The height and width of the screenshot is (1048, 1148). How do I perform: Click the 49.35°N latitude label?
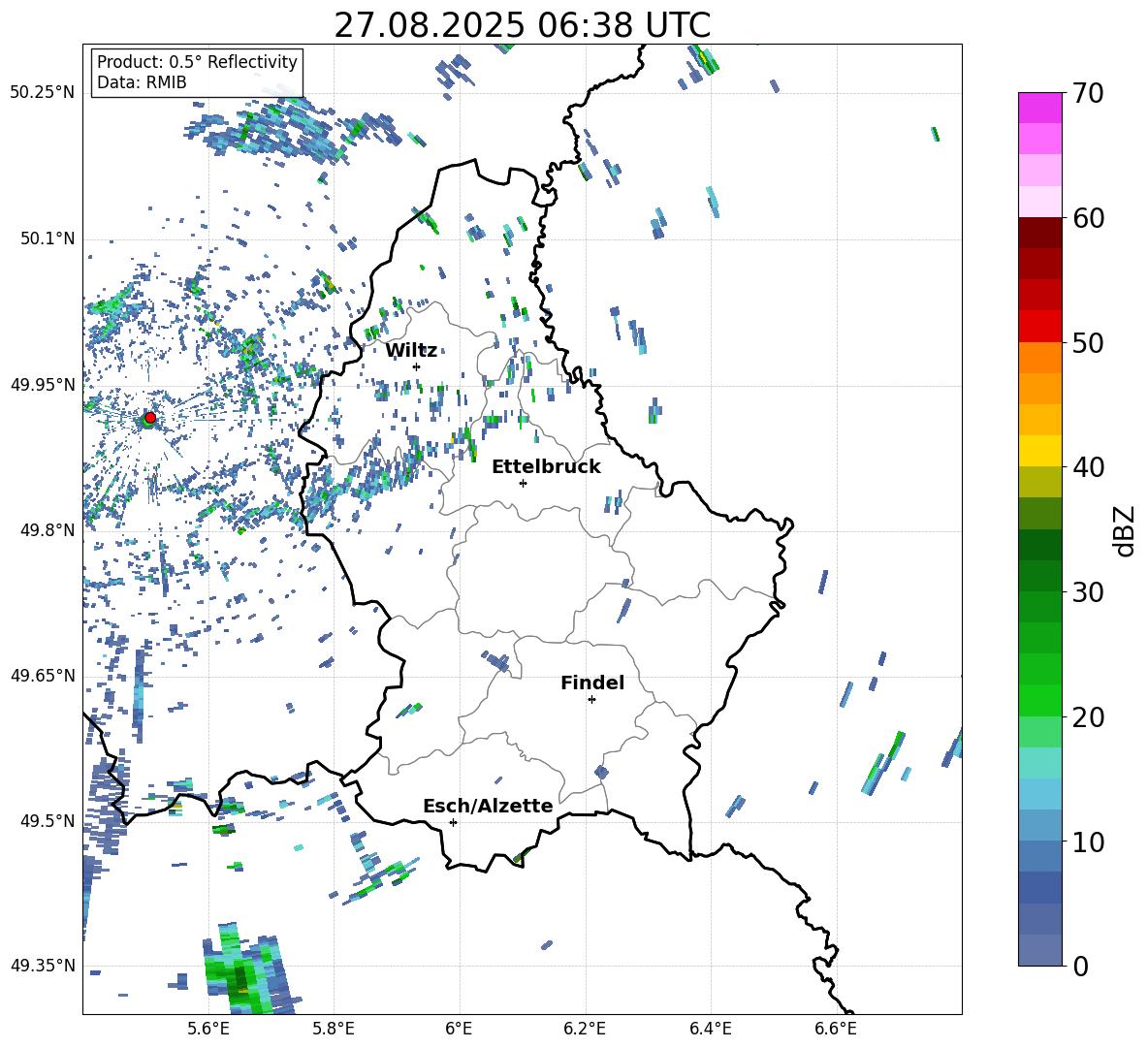[x=43, y=966]
